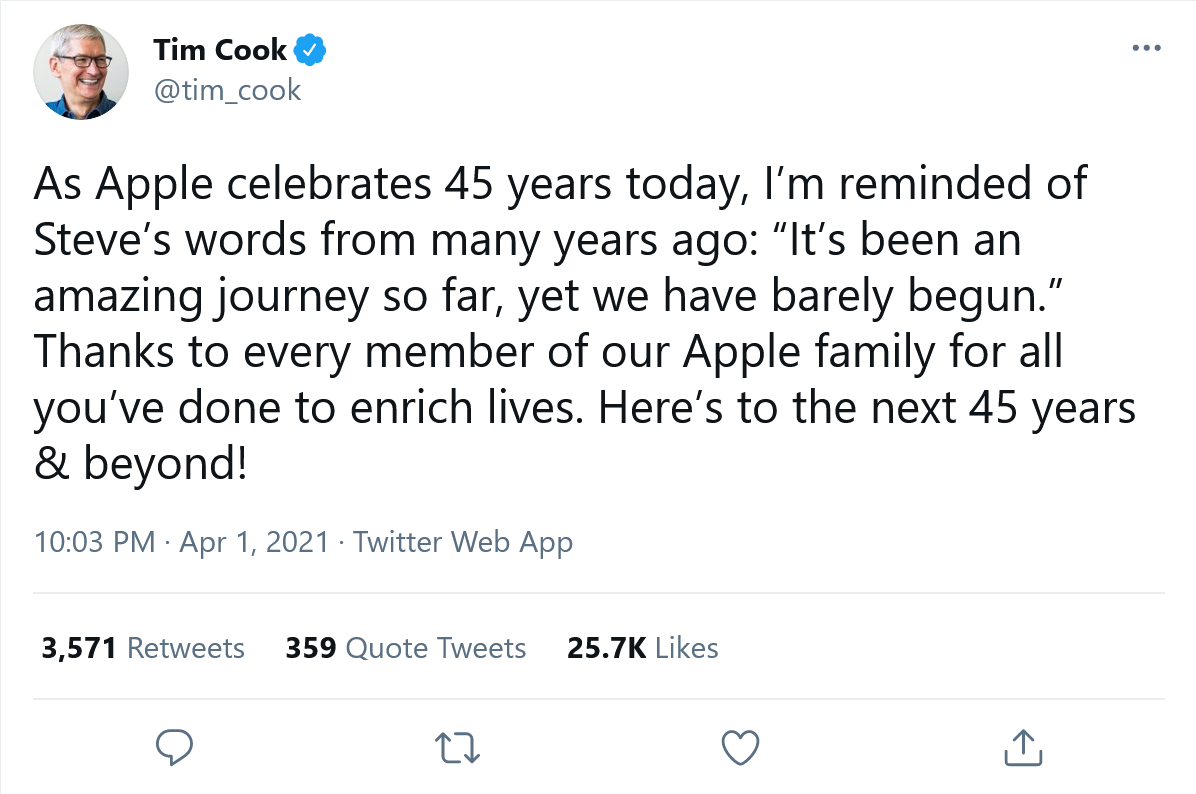Click the retweet arrows icon
This screenshot has height=794, width=1196.
(x=459, y=746)
